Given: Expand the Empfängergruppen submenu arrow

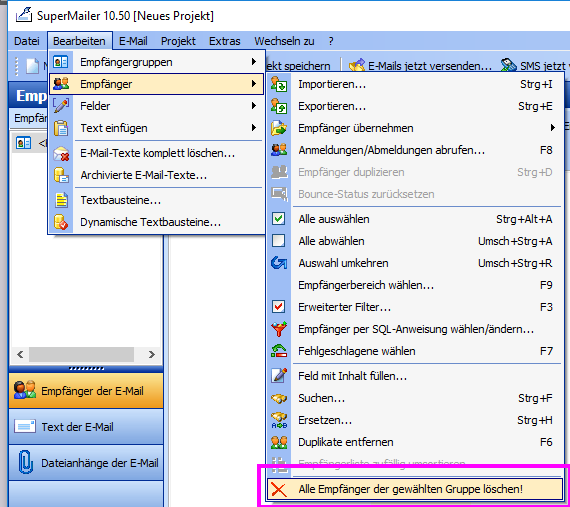Looking at the screenshot, I should click(254, 62).
